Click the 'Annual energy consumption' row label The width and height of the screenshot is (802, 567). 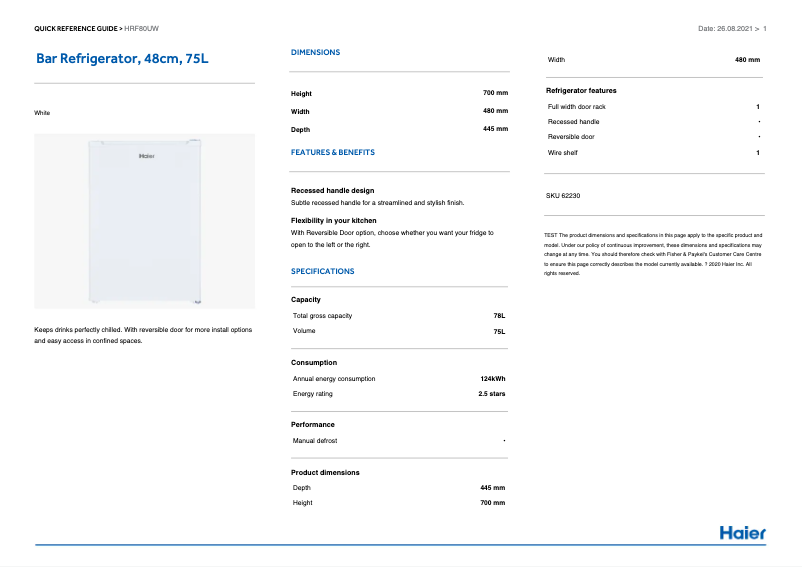[334, 379]
